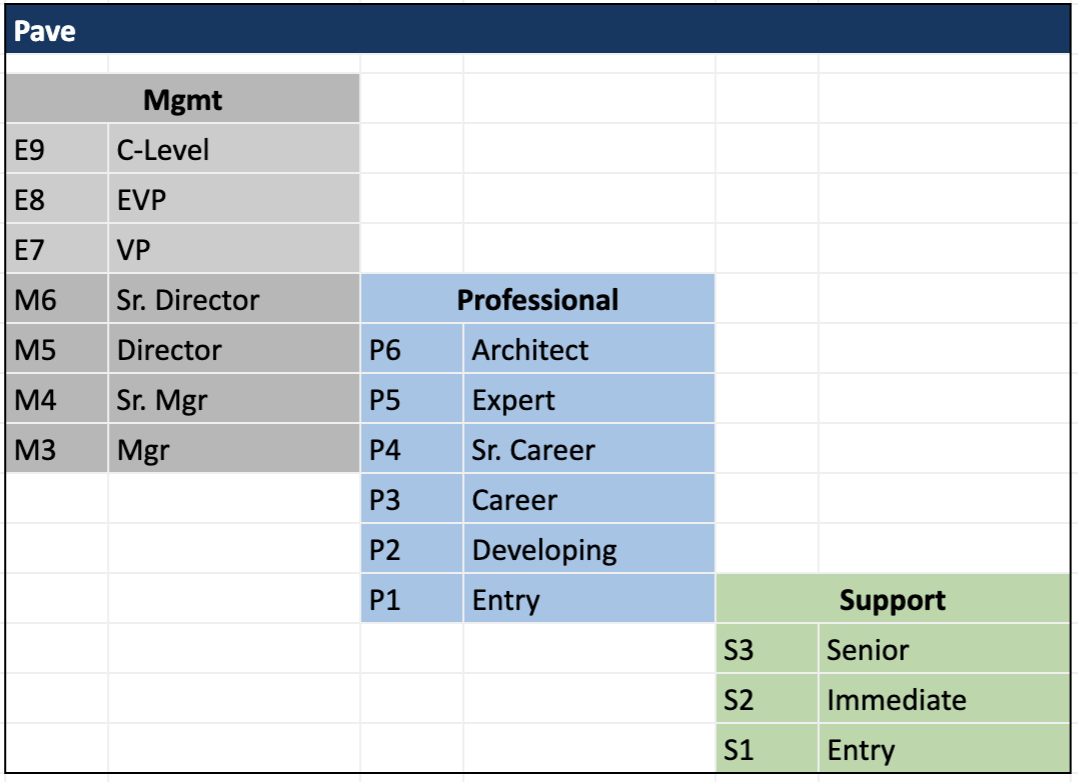
Task: Click the S1 Entry label cell
Action: point(945,748)
